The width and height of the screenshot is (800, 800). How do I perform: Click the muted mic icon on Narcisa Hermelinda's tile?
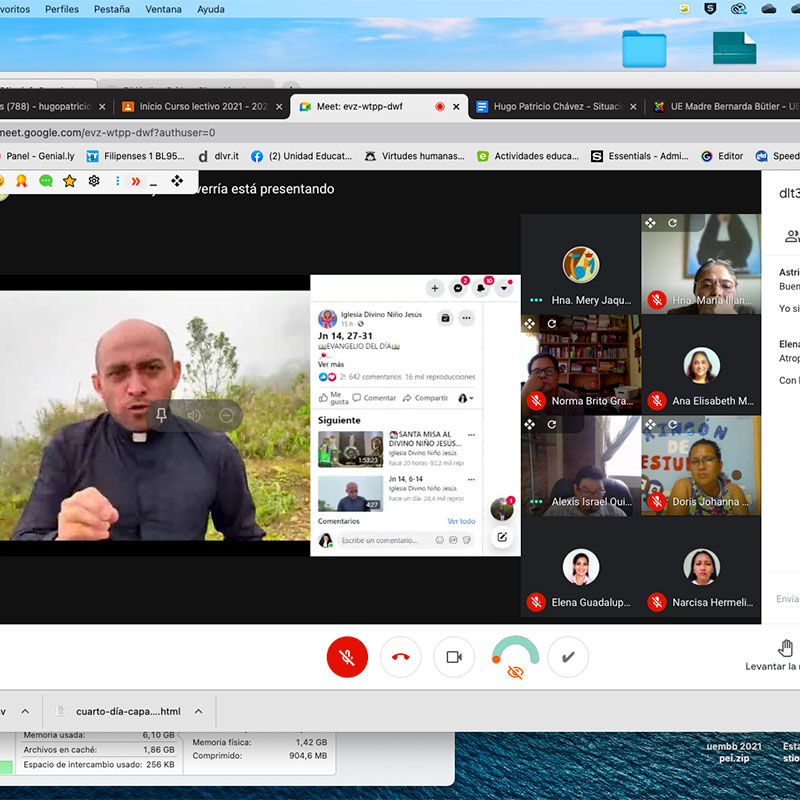coord(657,602)
